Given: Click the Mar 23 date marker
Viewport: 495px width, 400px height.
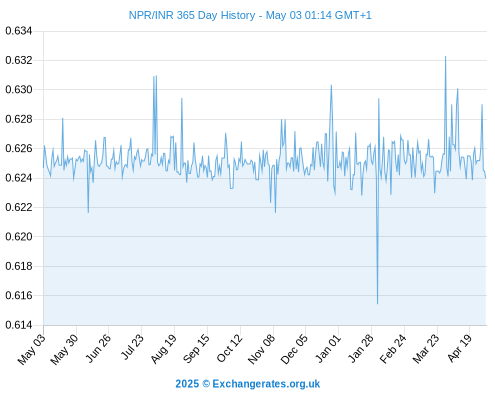Looking at the screenshot, I should click(426, 349).
